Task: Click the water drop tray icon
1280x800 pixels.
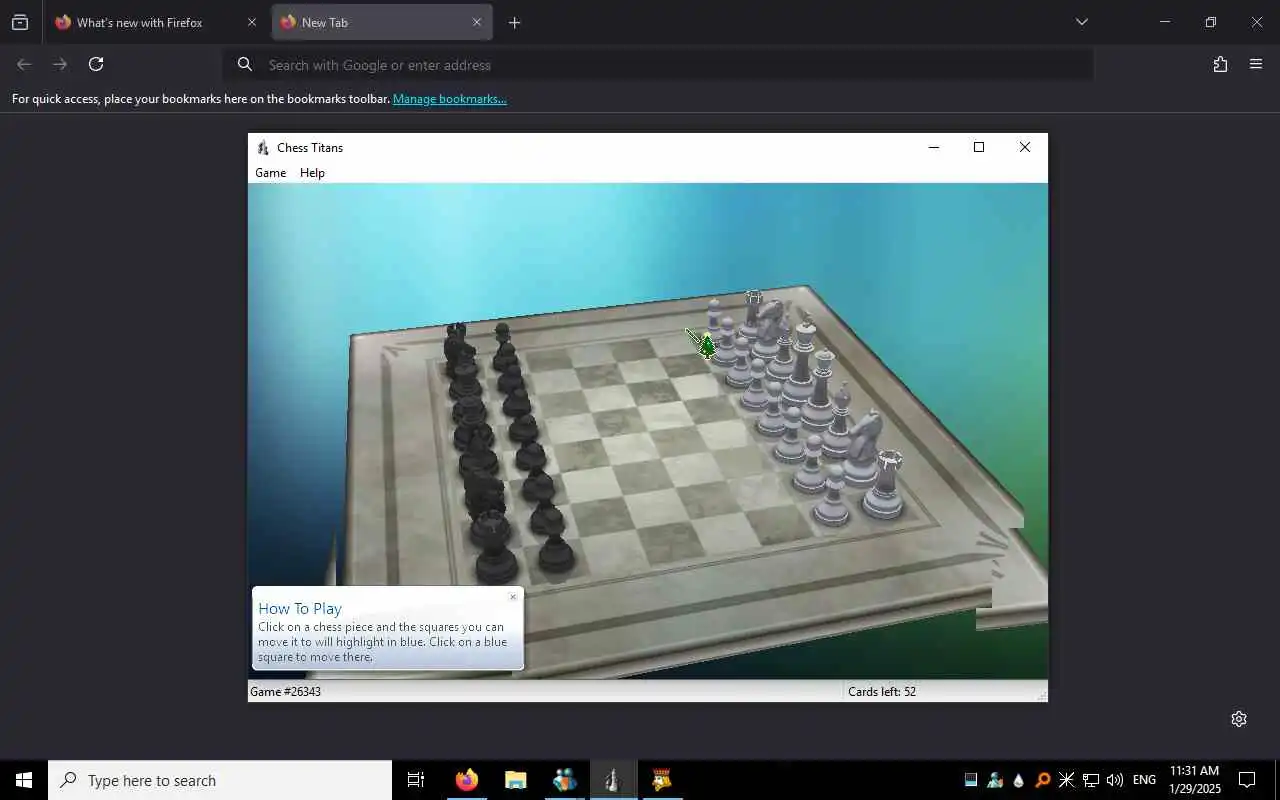Action: (x=1018, y=780)
